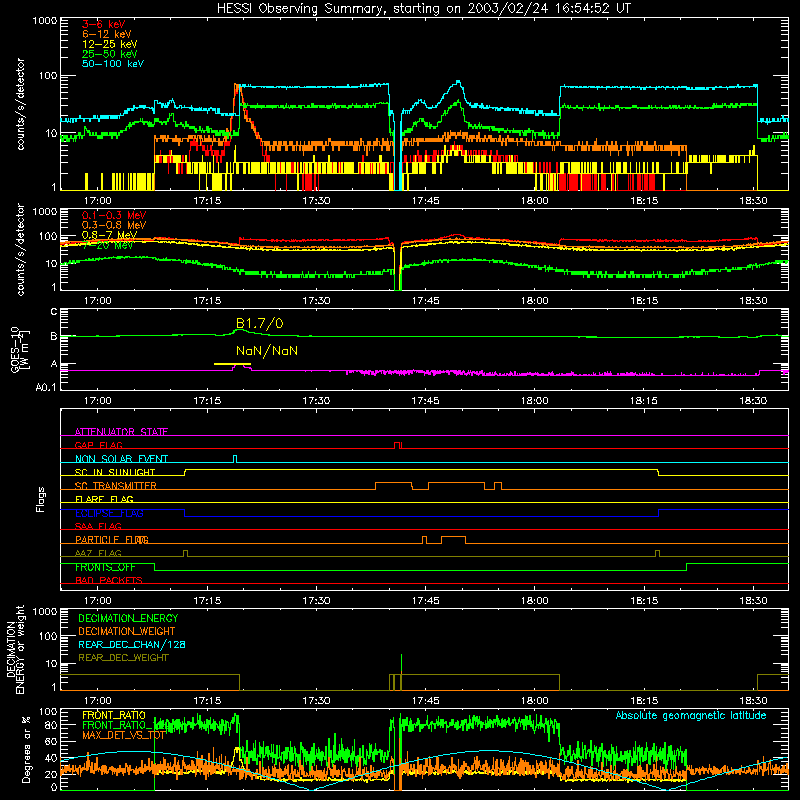800x800 pixels.
Task: Click the yellow FRONT_RATIO legend label
Action: [x=114, y=715]
